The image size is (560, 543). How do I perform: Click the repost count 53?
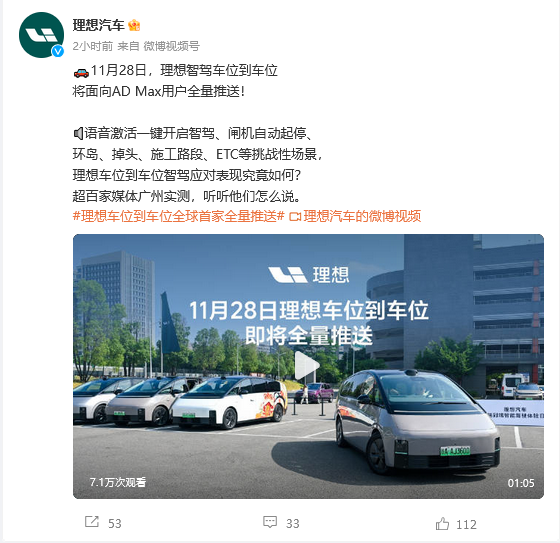tap(115, 523)
